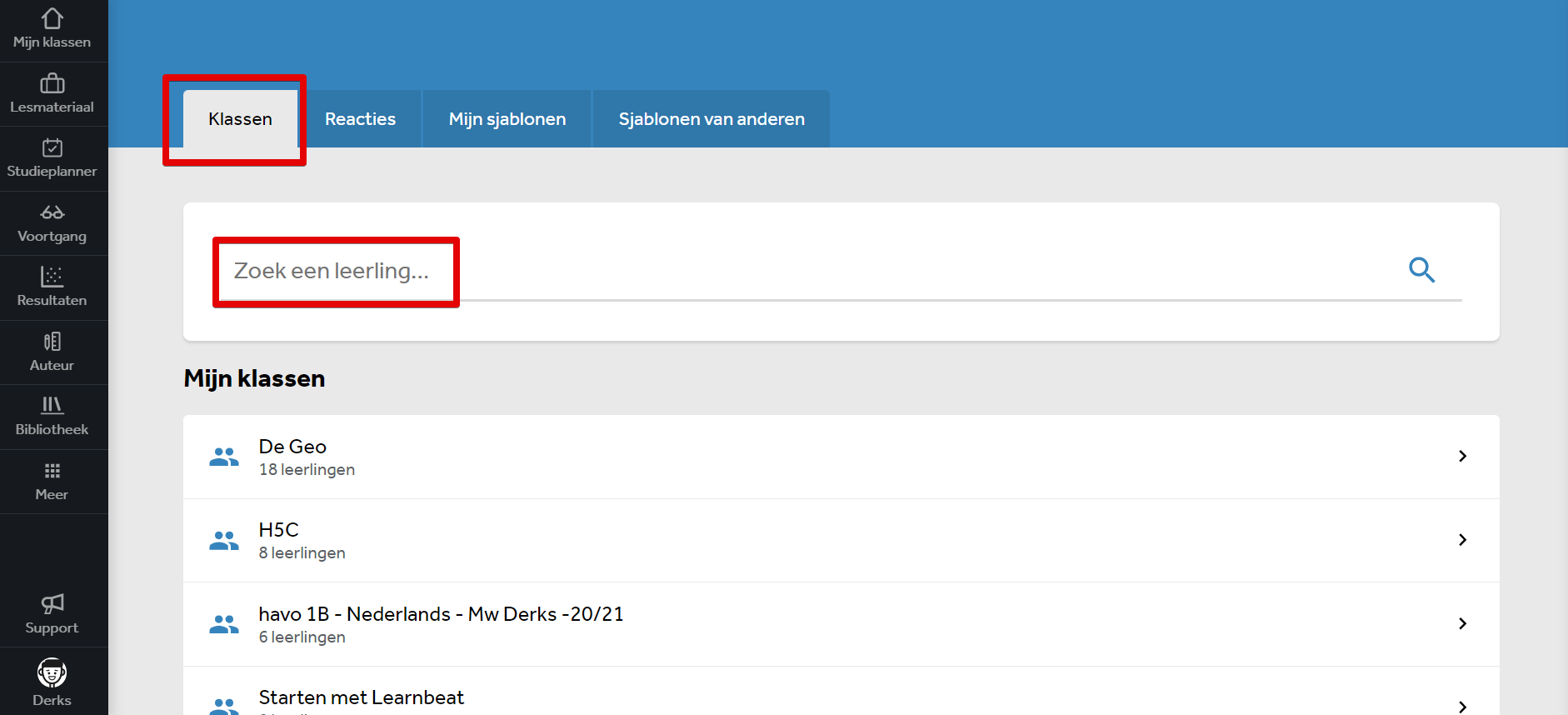This screenshot has width=1568, height=715.
Task: Expand the H5C class chevron
Action: tap(1462, 540)
